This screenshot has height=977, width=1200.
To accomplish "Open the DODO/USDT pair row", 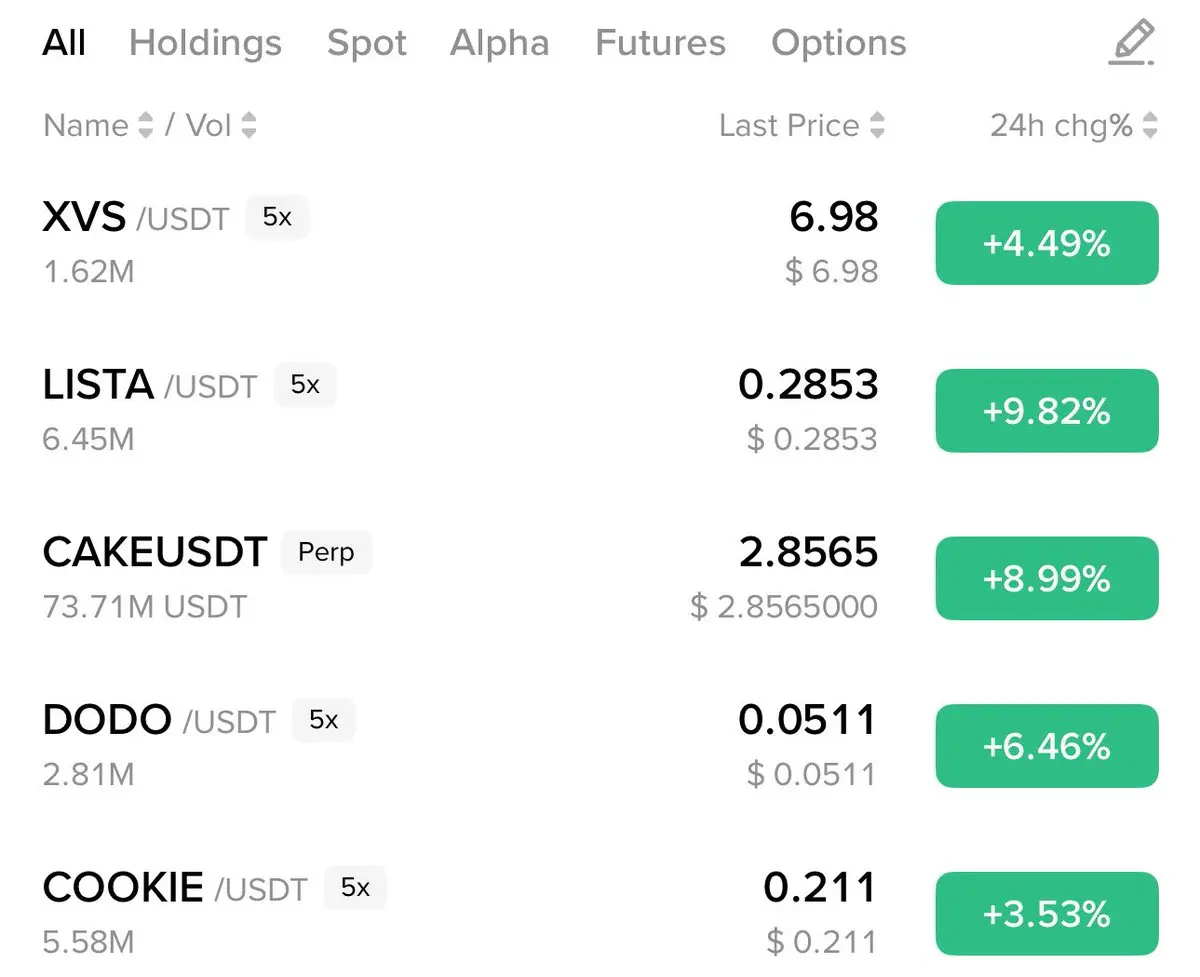I will [x=600, y=746].
